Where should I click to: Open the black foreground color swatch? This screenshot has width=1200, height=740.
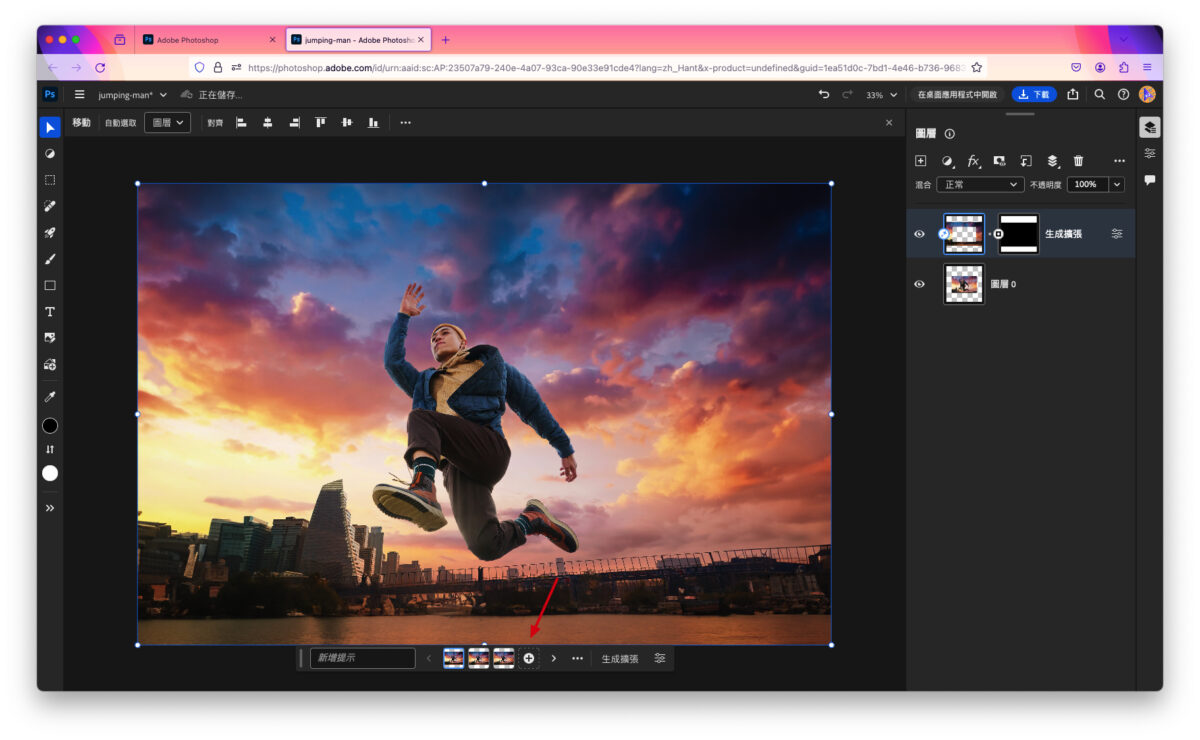[50, 425]
